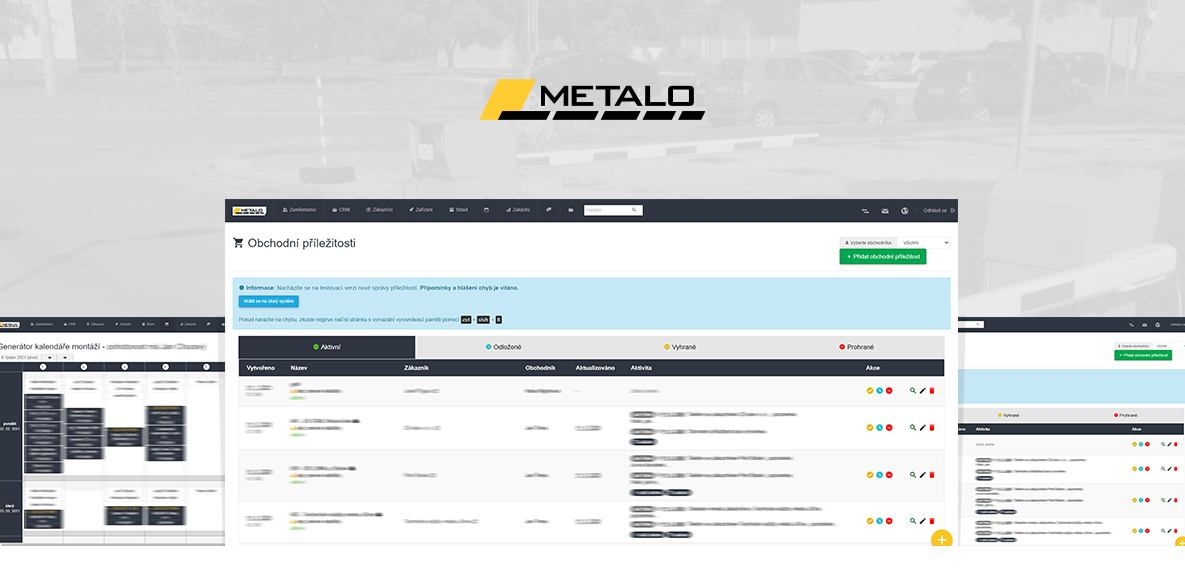
Task: Select Prohrané tab in the right background window
Action: point(1126,415)
